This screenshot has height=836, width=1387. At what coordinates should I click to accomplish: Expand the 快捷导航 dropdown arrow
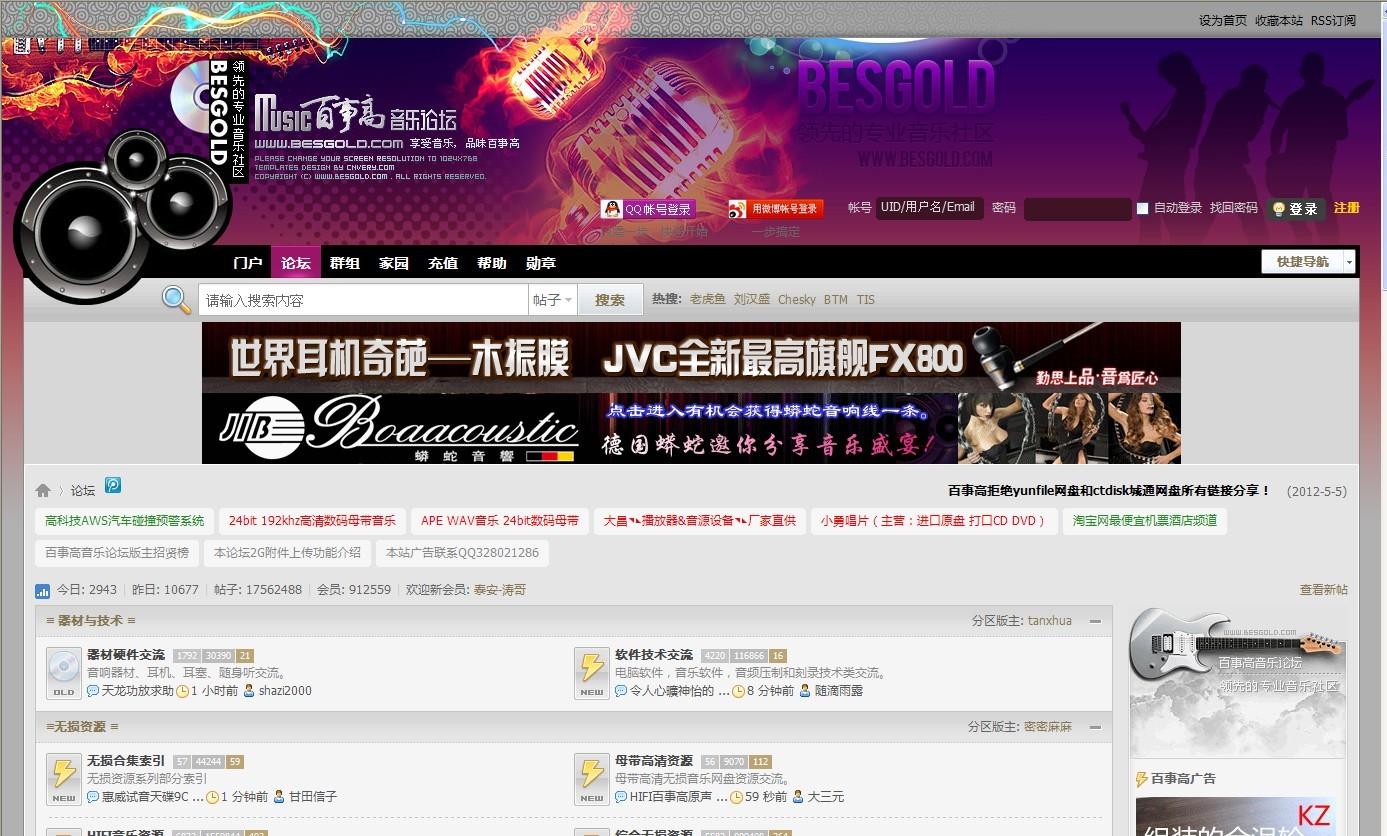coord(1349,262)
